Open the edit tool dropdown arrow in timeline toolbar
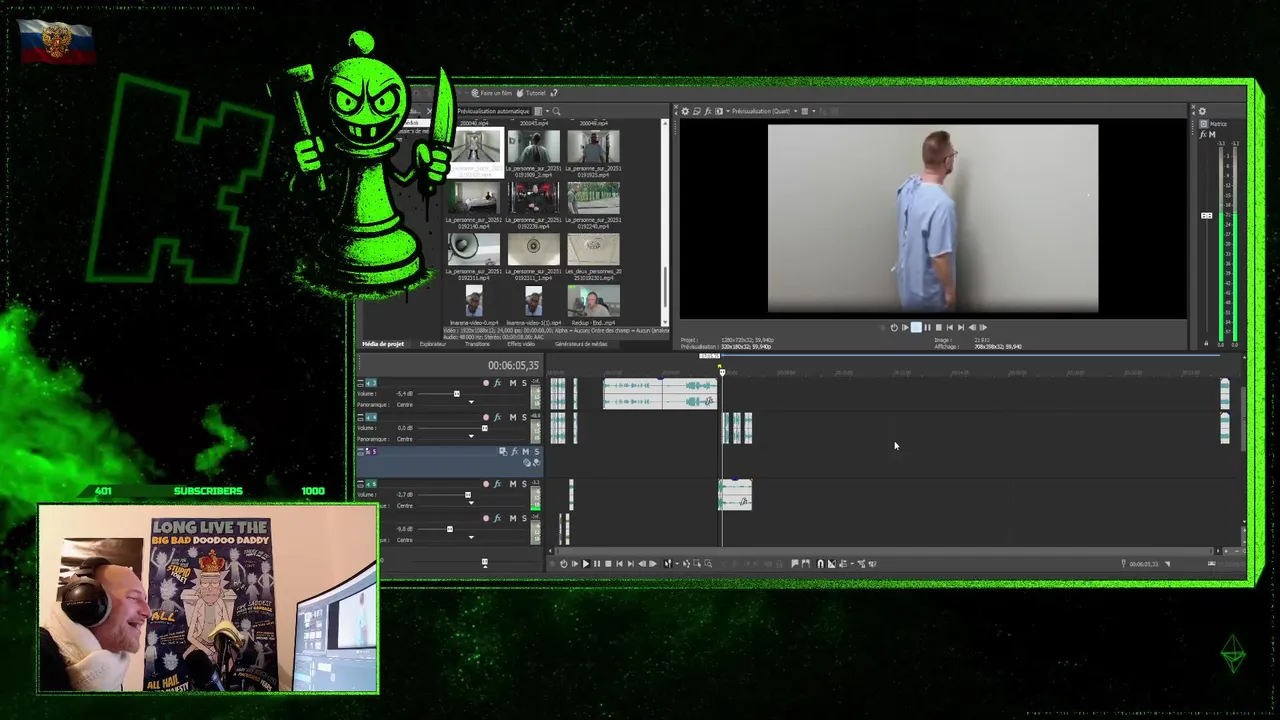The image size is (1280, 720). coord(677,564)
